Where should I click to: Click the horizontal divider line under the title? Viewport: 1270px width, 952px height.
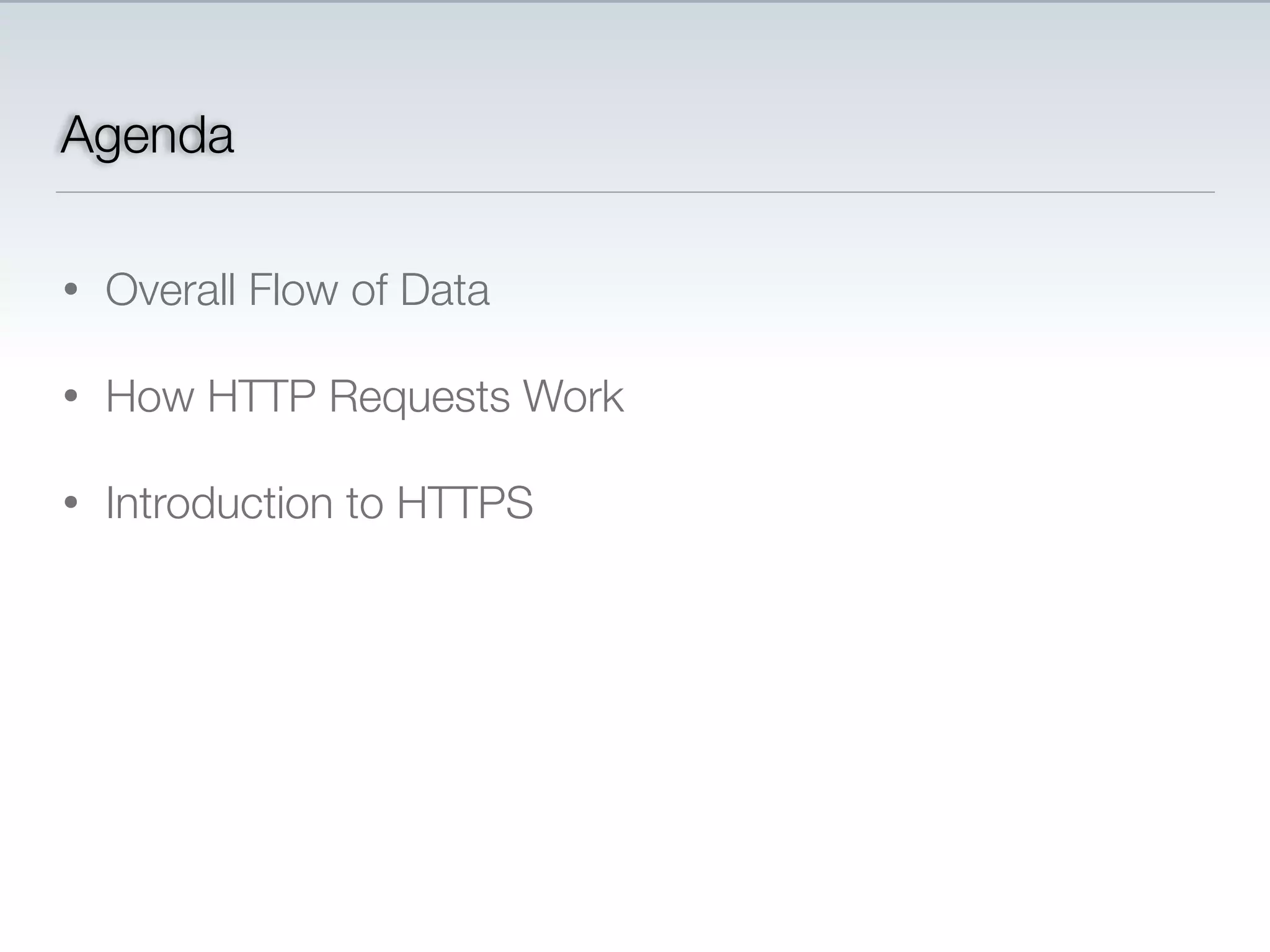pos(635,192)
